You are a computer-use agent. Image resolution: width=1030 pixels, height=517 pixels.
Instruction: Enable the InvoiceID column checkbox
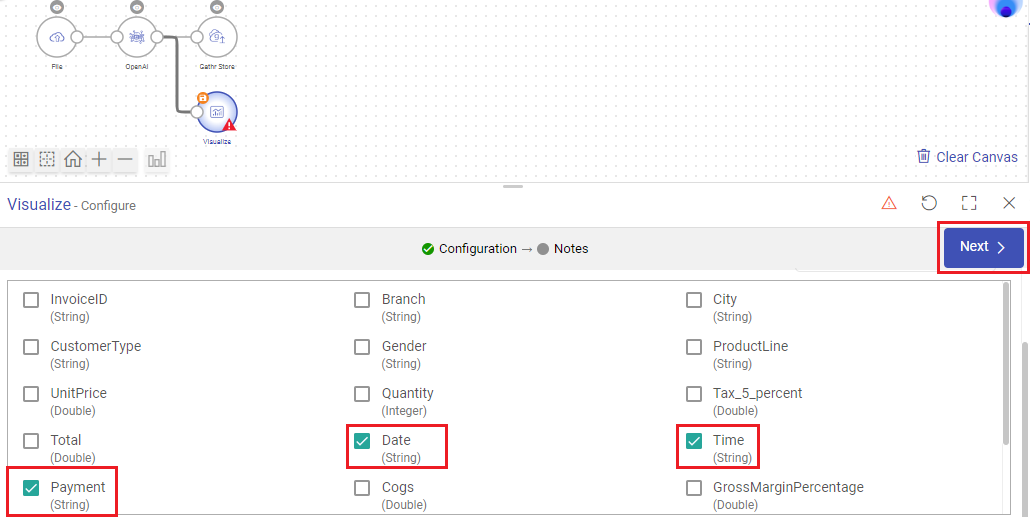pyautogui.click(x=31, y=300)
